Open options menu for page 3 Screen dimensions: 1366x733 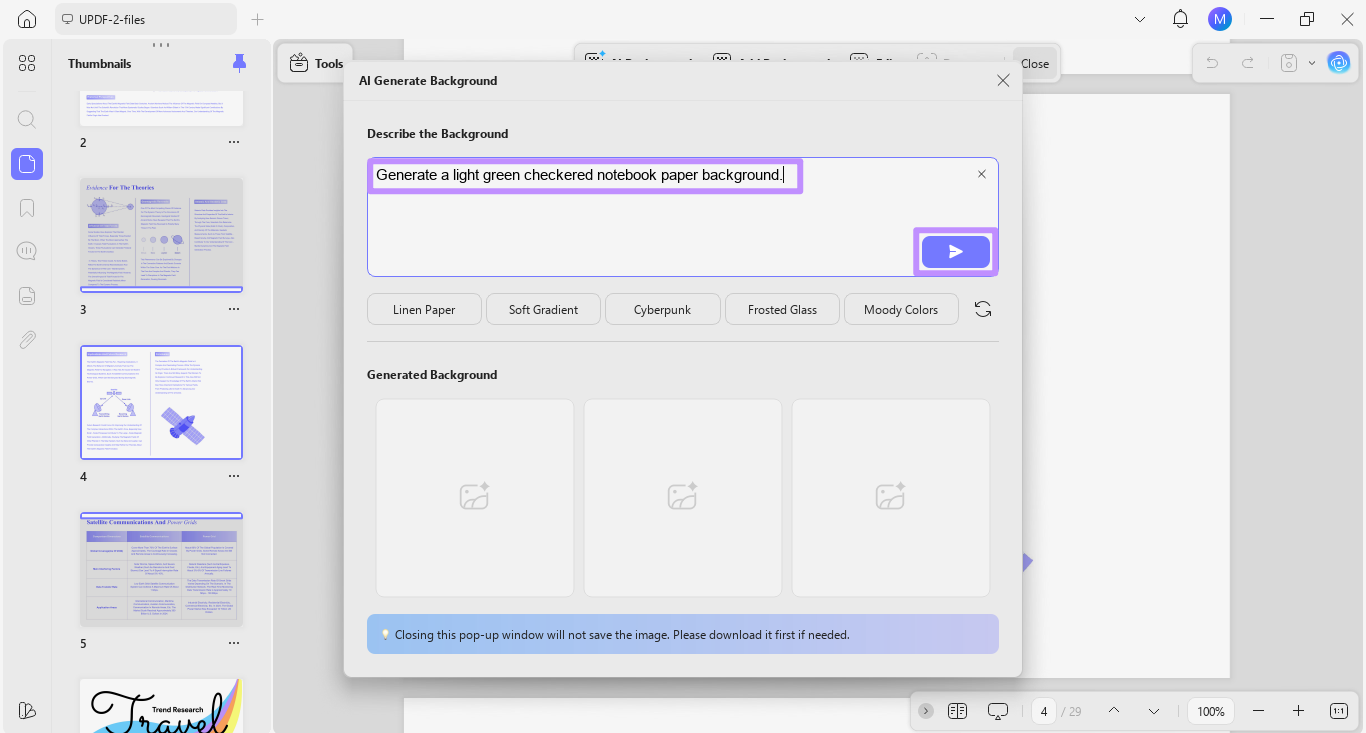click(234, 309)
